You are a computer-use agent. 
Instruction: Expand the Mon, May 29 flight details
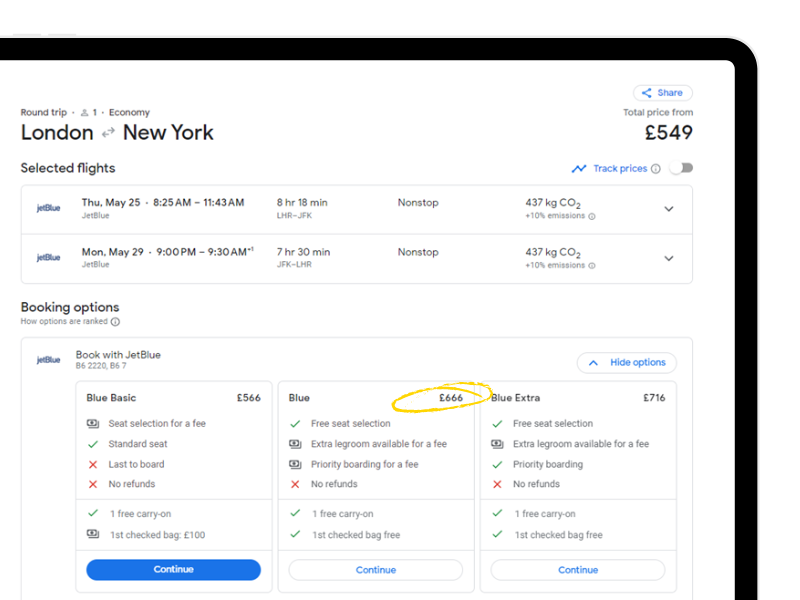coord(669,258)
